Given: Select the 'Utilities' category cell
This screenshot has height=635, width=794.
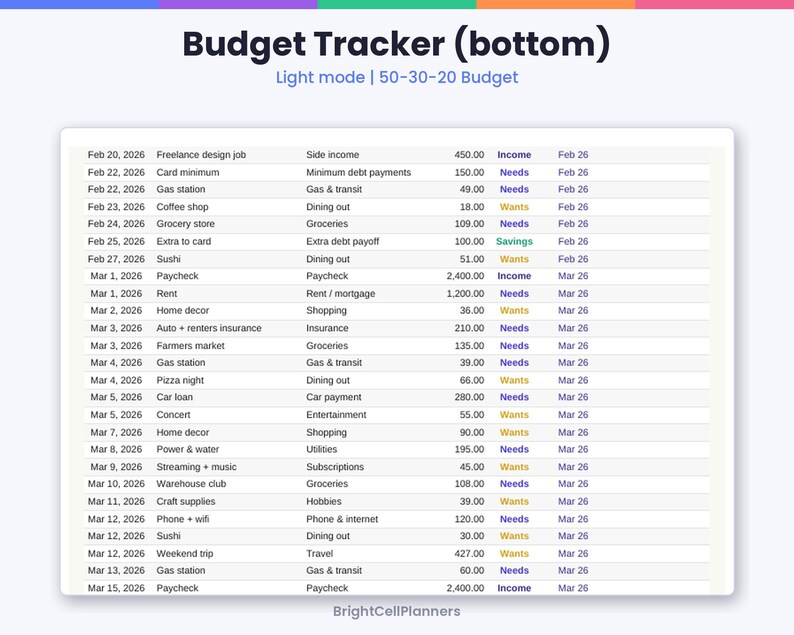Looking at the screenshot, I should point(321,449).
